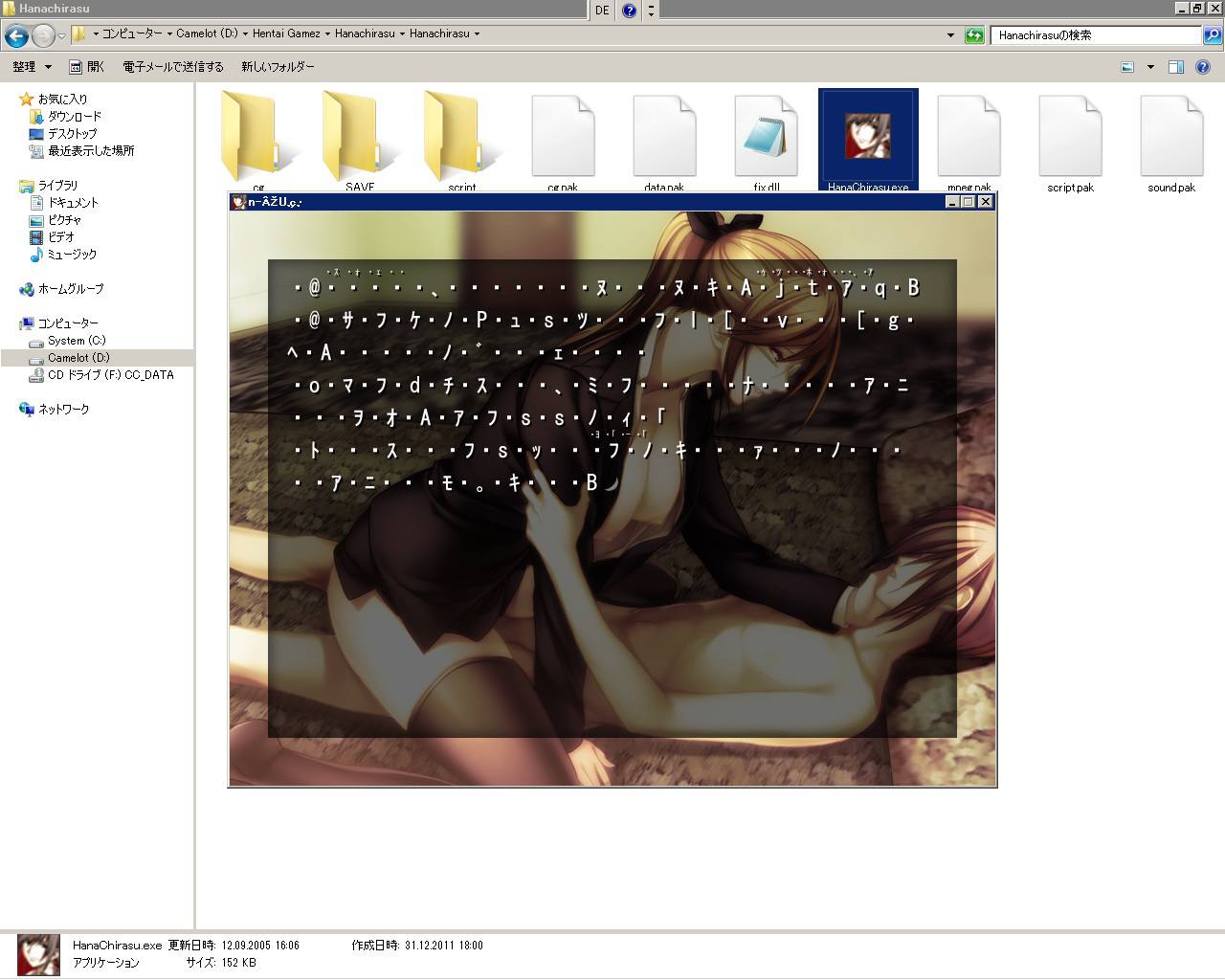Toggle the preview pane icon
The width and height of the screenshot is (1225, 980).
(1176, 67)
